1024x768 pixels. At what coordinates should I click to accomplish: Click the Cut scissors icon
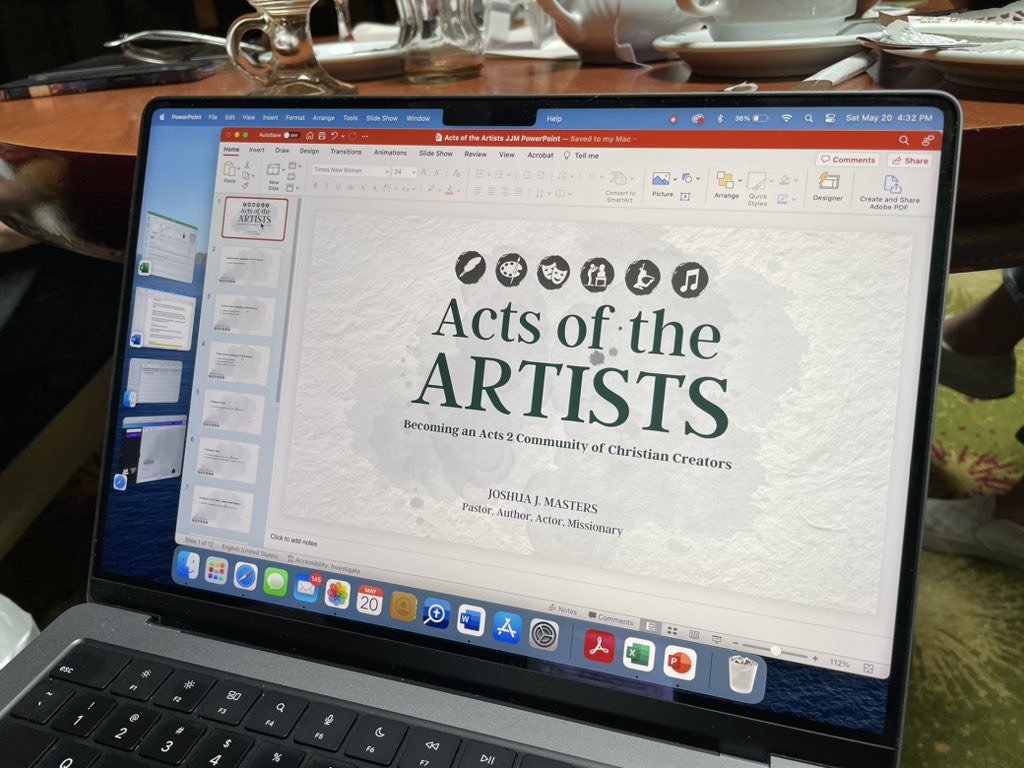pos(246,165)
